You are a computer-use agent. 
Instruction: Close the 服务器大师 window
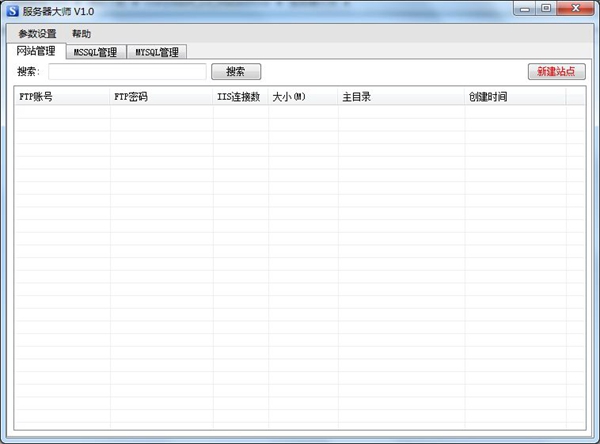click(x=576, y=8)
